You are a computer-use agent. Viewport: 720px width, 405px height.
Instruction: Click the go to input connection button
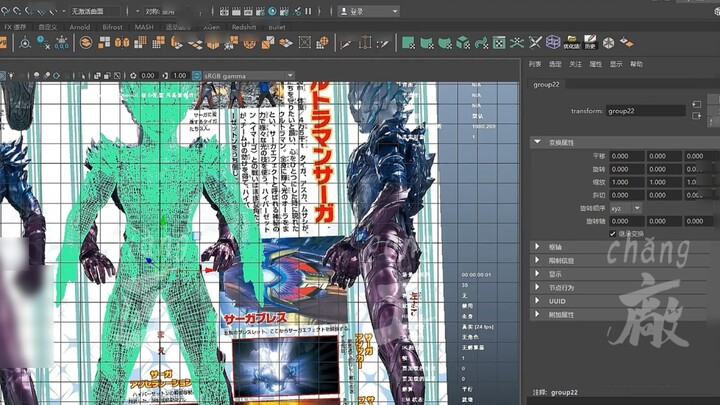(x=697, y=104)
